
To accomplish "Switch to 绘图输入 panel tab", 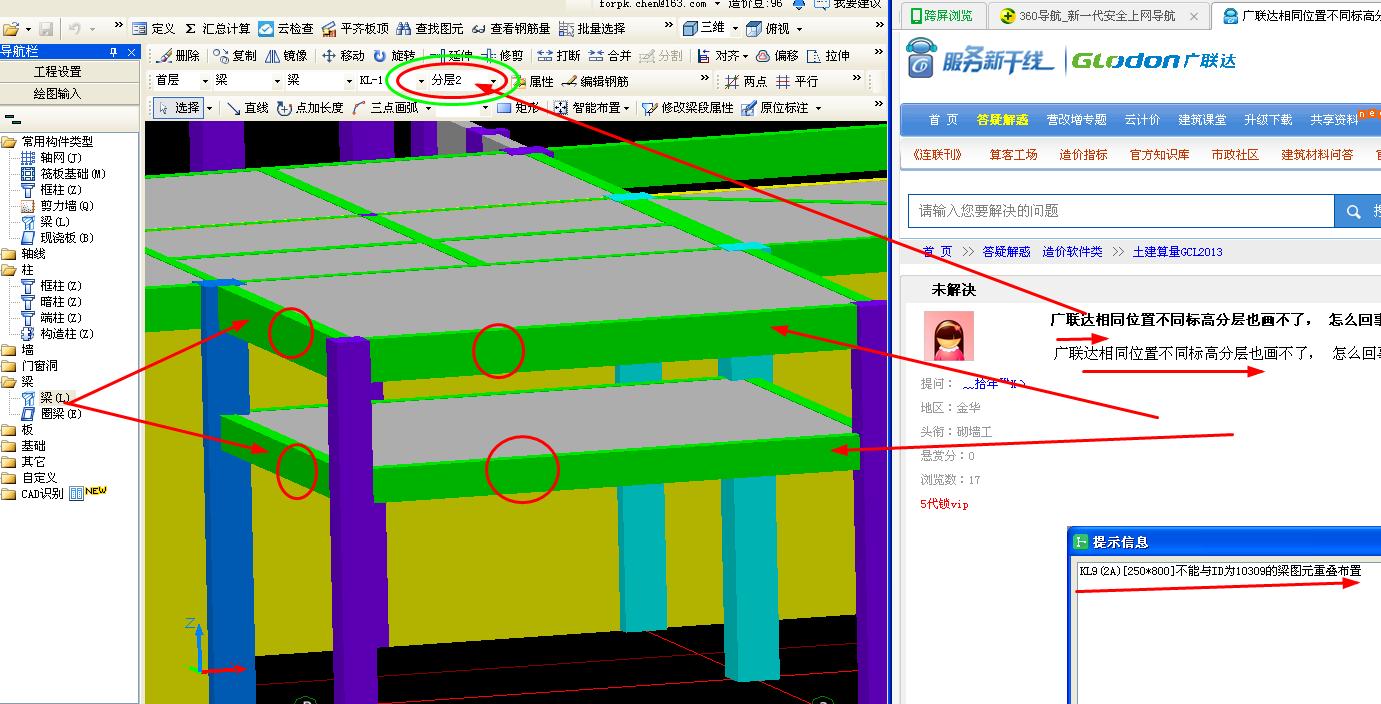I will [x=58, y=94].
